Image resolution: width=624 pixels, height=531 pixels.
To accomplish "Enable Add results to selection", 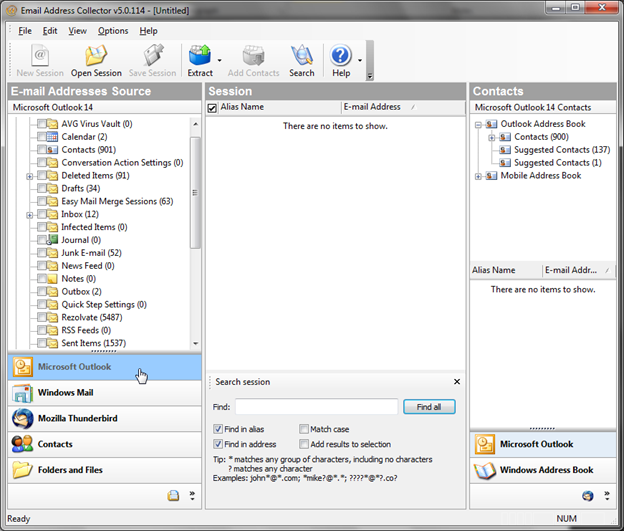I will pos(304,444).
